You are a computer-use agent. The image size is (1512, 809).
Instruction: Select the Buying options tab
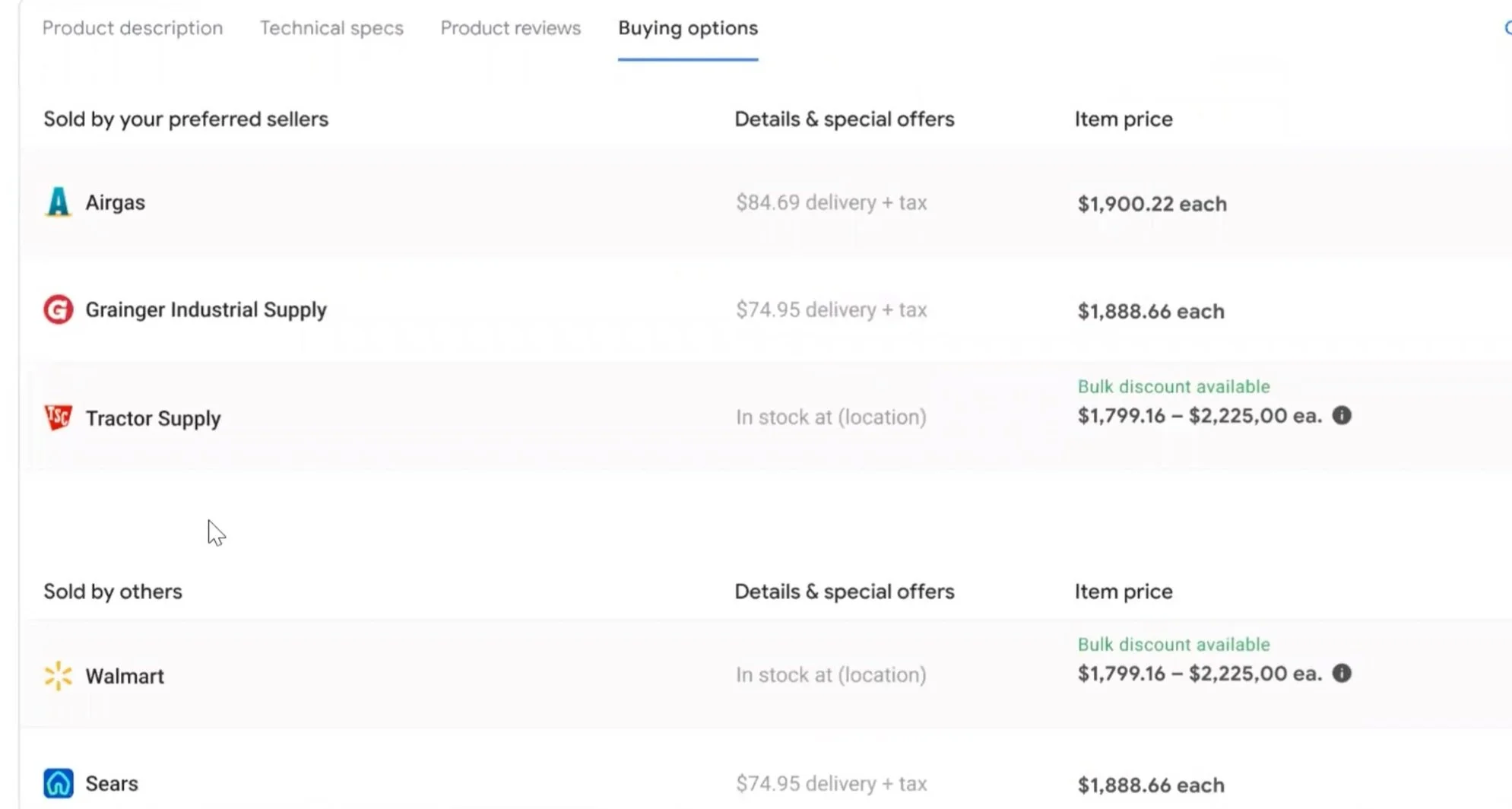[688, 28]
